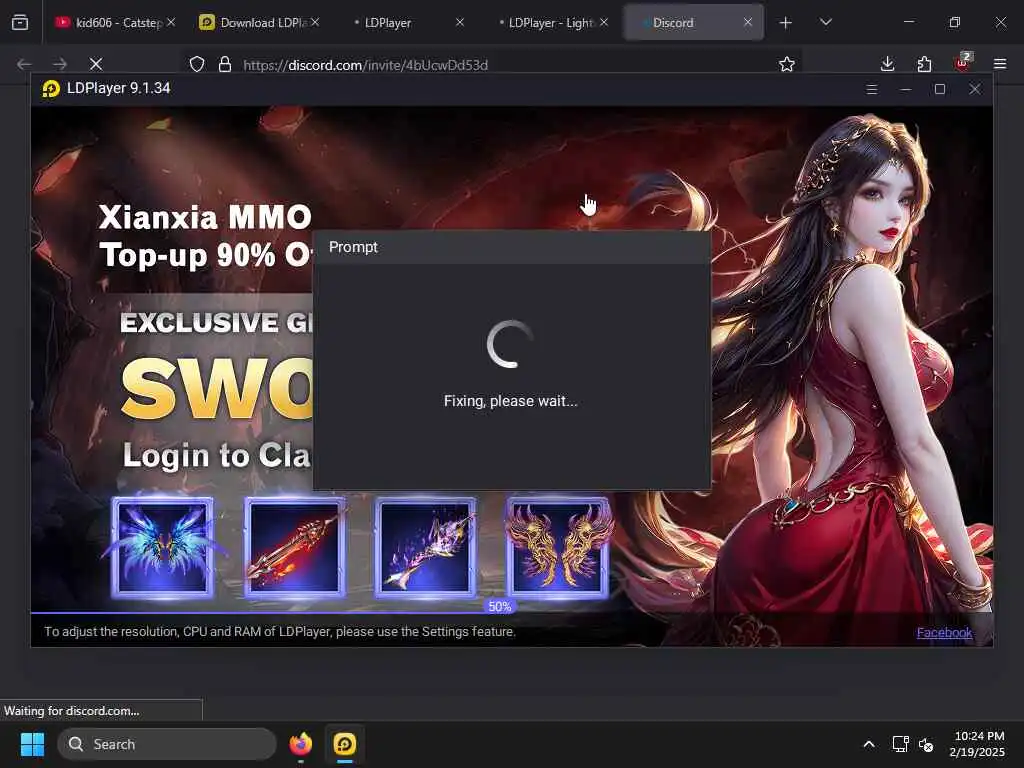Click the LDPlayer logo in title bar
The image size is (1024, 768).
pyautogui.click(x=51, y=88)
